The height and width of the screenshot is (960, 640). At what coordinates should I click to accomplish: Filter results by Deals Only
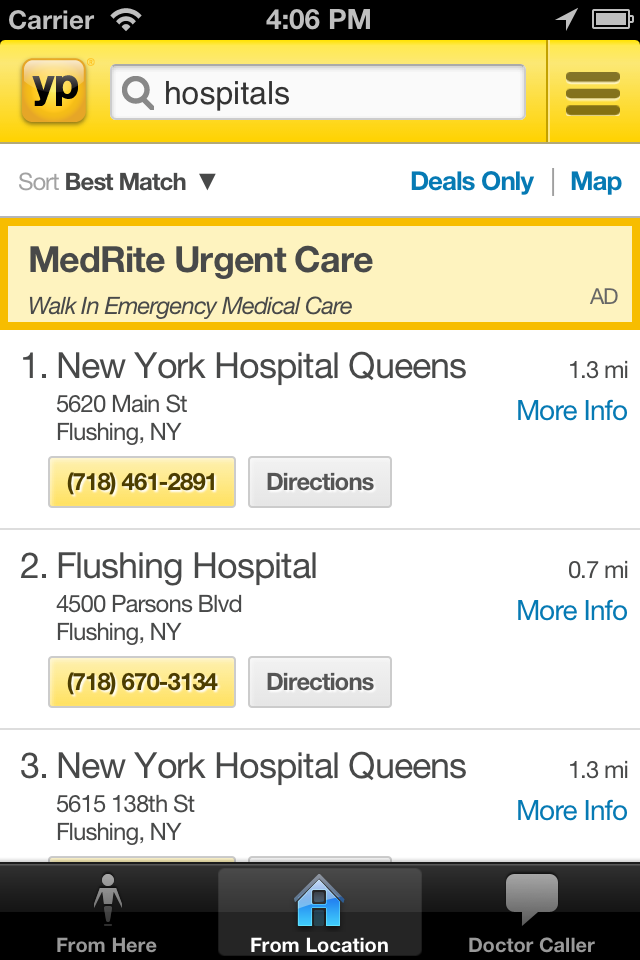coord(472,182)
